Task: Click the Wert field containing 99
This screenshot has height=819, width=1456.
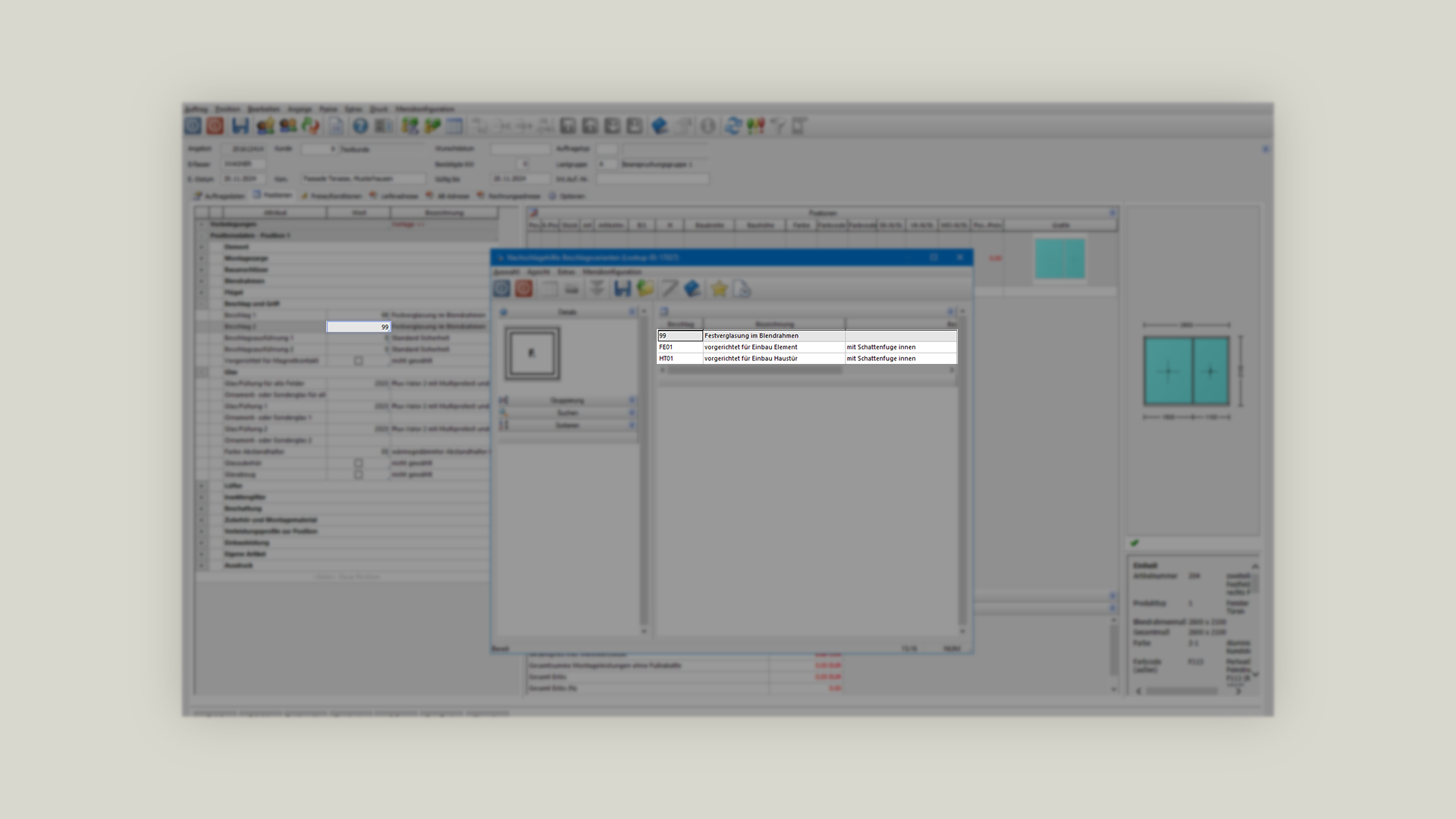Action: [359, 327]
